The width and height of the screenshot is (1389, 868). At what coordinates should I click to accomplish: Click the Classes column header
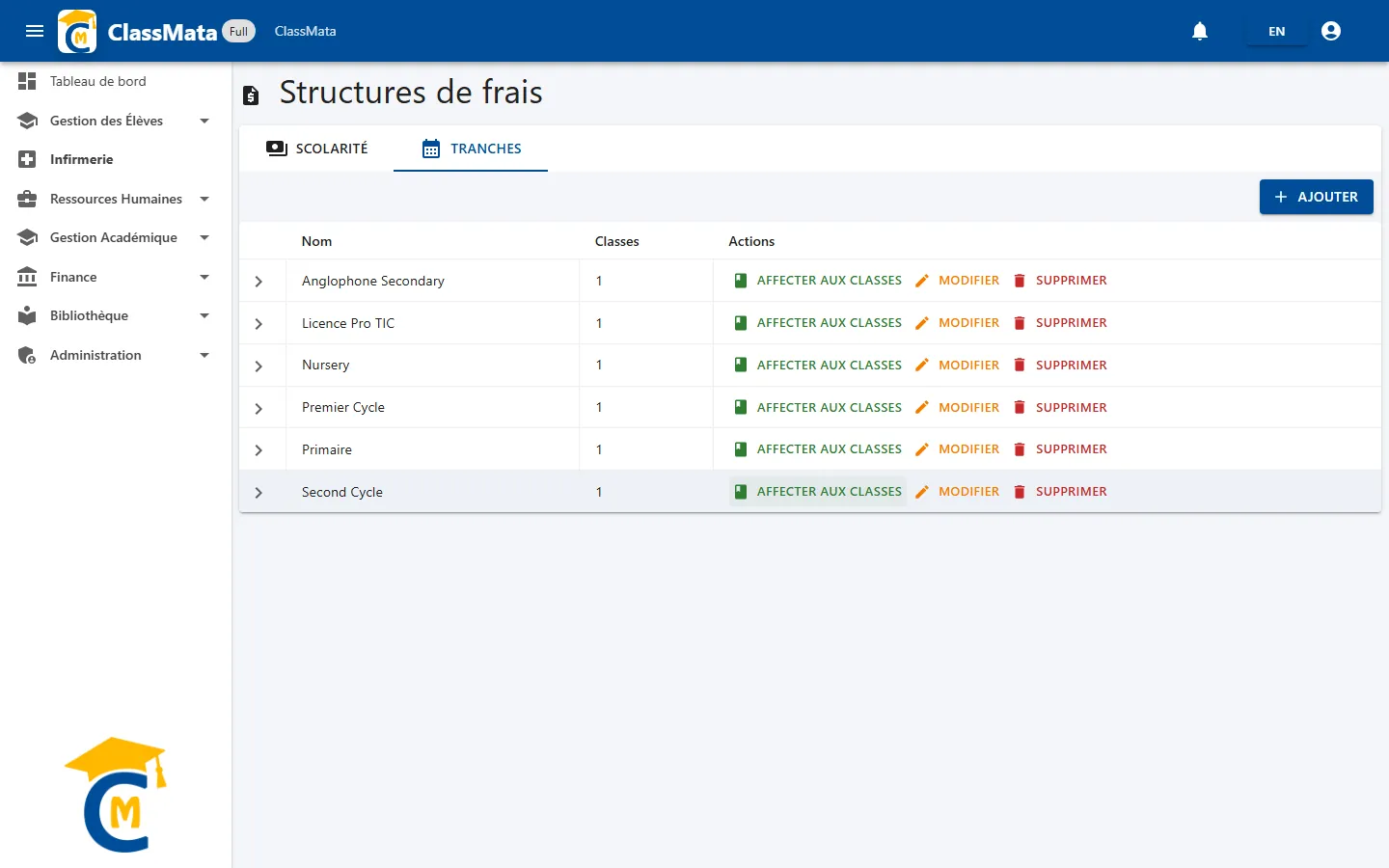[616, 241]
